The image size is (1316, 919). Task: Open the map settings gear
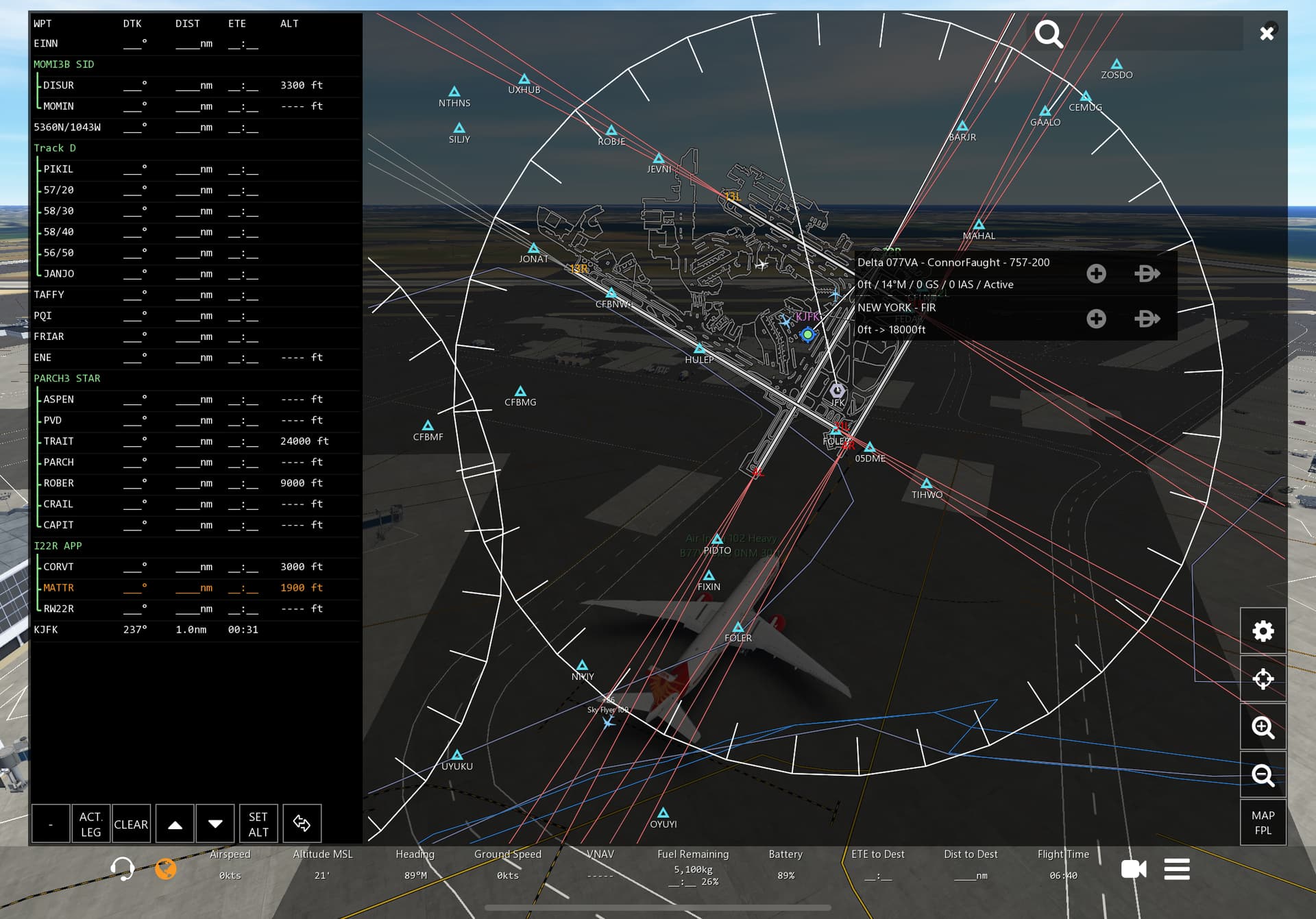(x=1263, y=630)
